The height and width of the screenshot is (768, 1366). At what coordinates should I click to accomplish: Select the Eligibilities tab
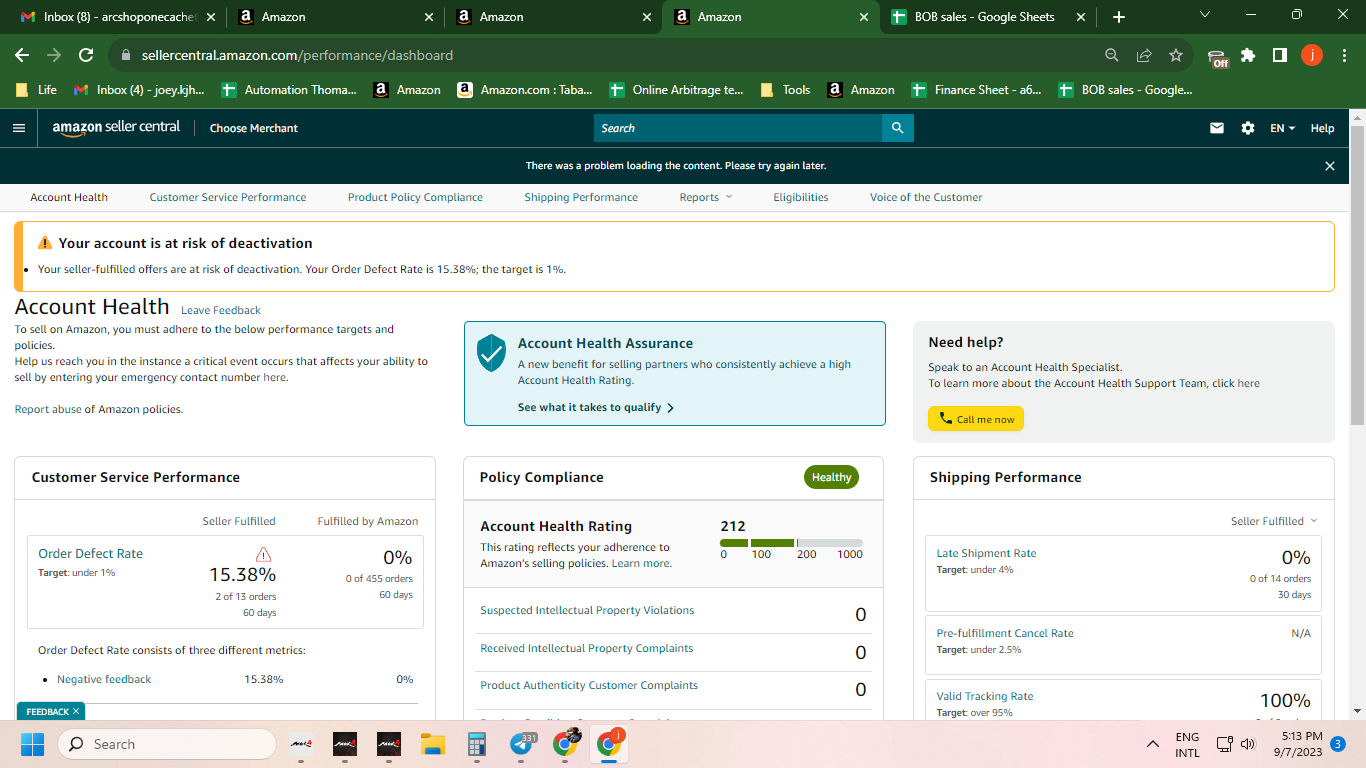(x=801, y=197)
